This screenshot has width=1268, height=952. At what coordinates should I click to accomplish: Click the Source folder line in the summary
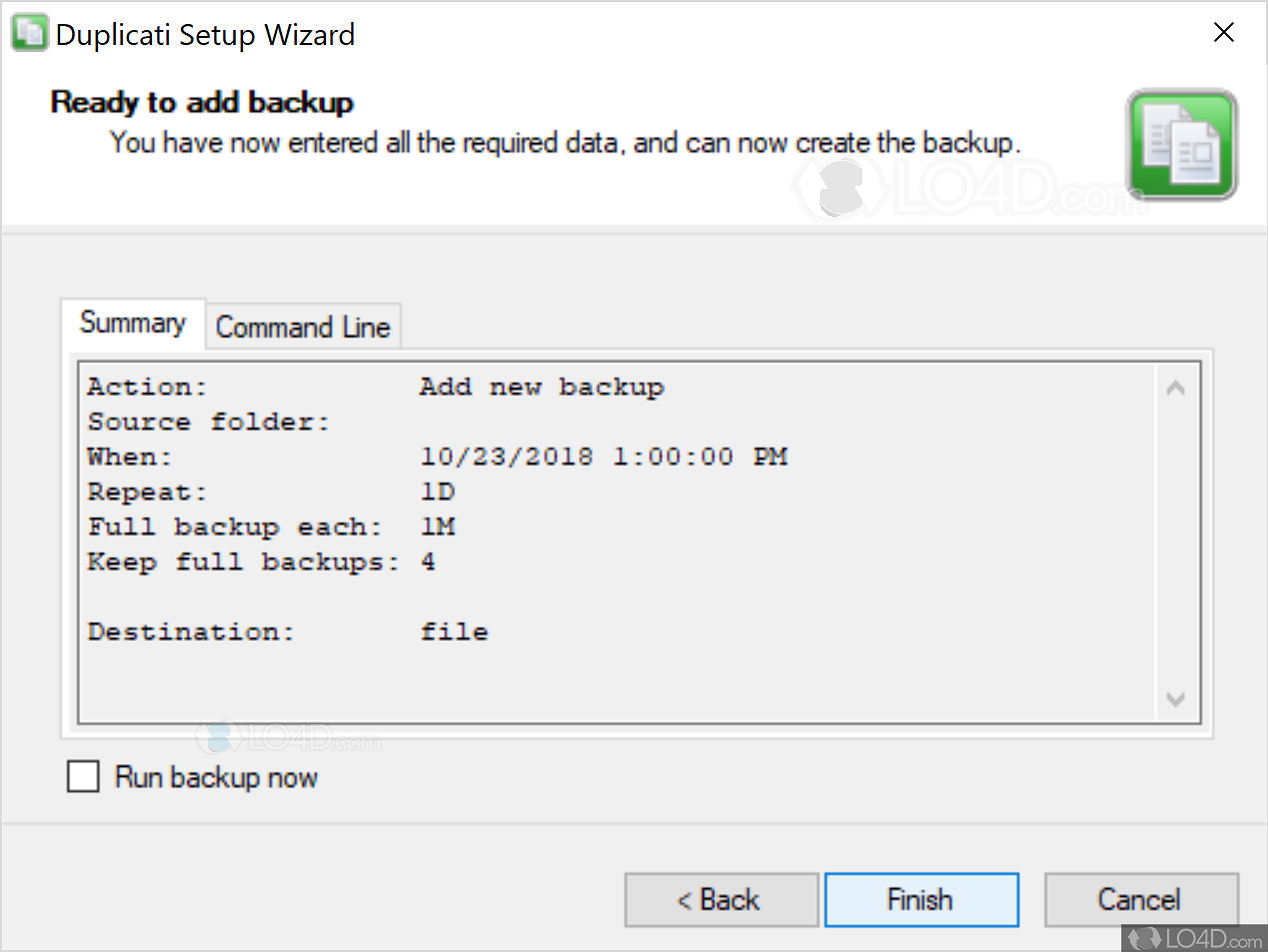tap(209, 422)
